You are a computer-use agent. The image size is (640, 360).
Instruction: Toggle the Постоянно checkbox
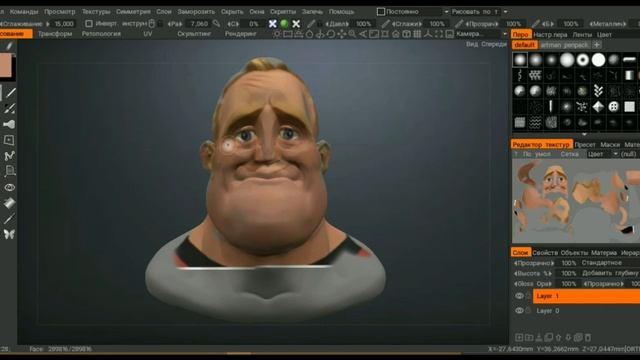[381, 12]
